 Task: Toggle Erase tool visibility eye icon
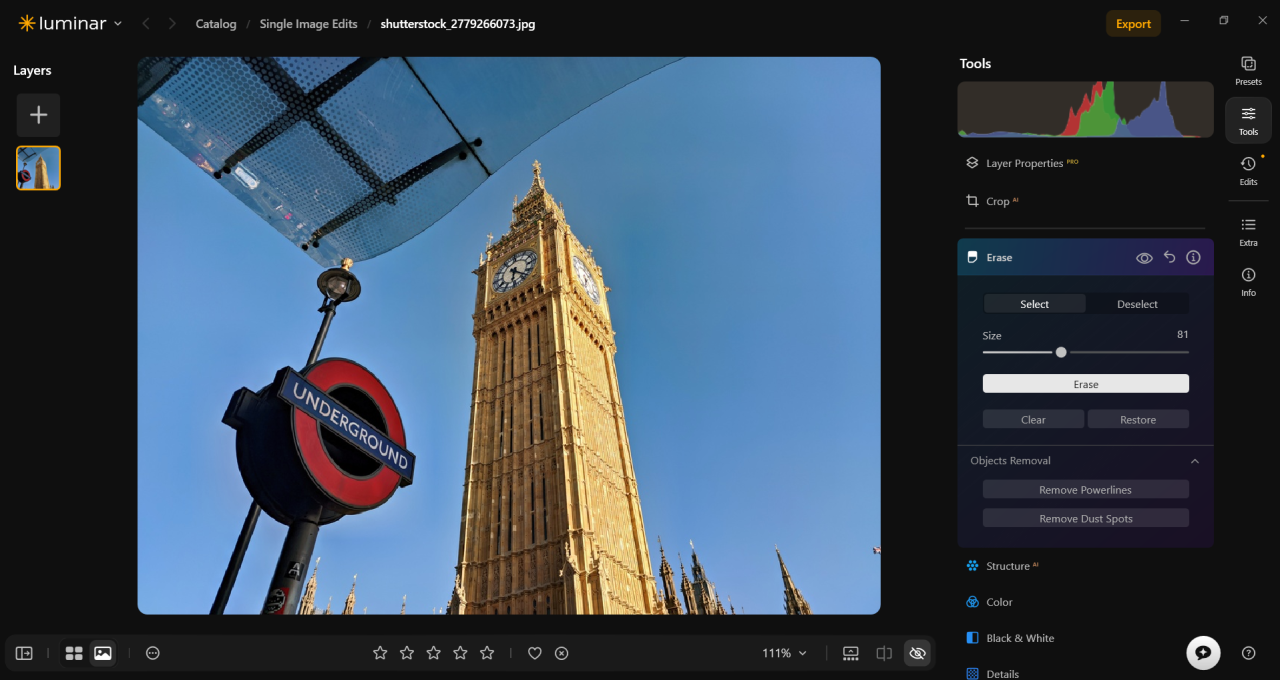click(x=1144, y=258)
